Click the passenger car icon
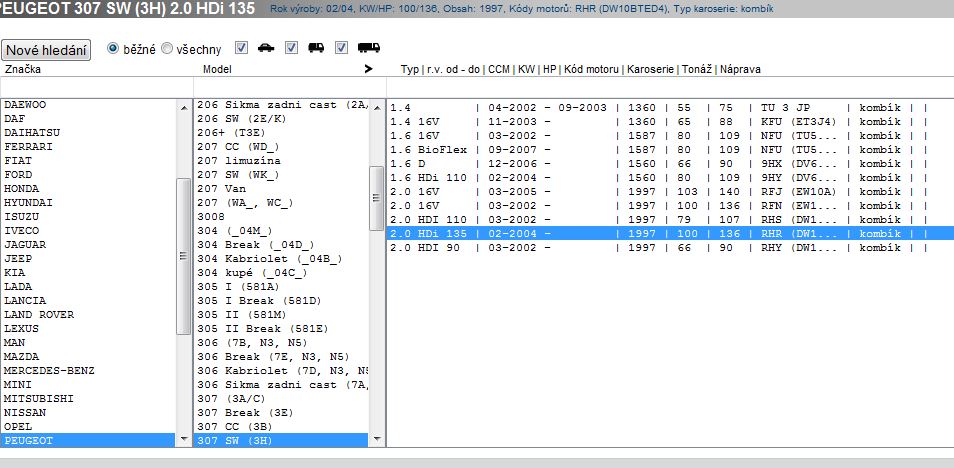 (266, 48)
